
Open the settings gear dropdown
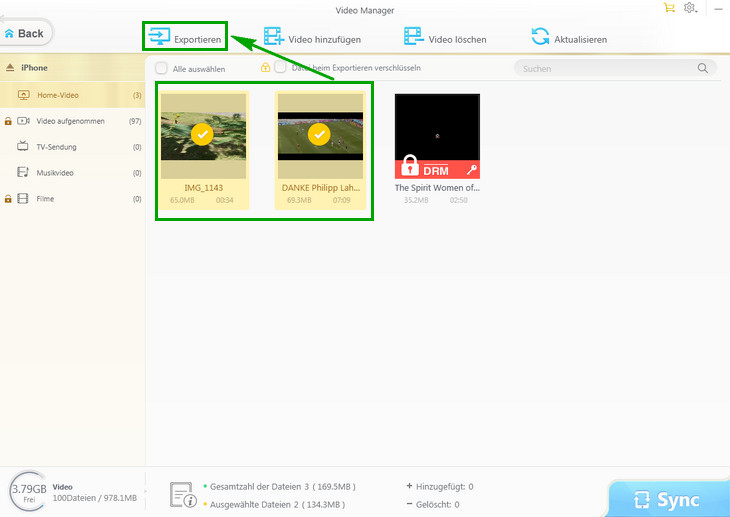[691, 8]
